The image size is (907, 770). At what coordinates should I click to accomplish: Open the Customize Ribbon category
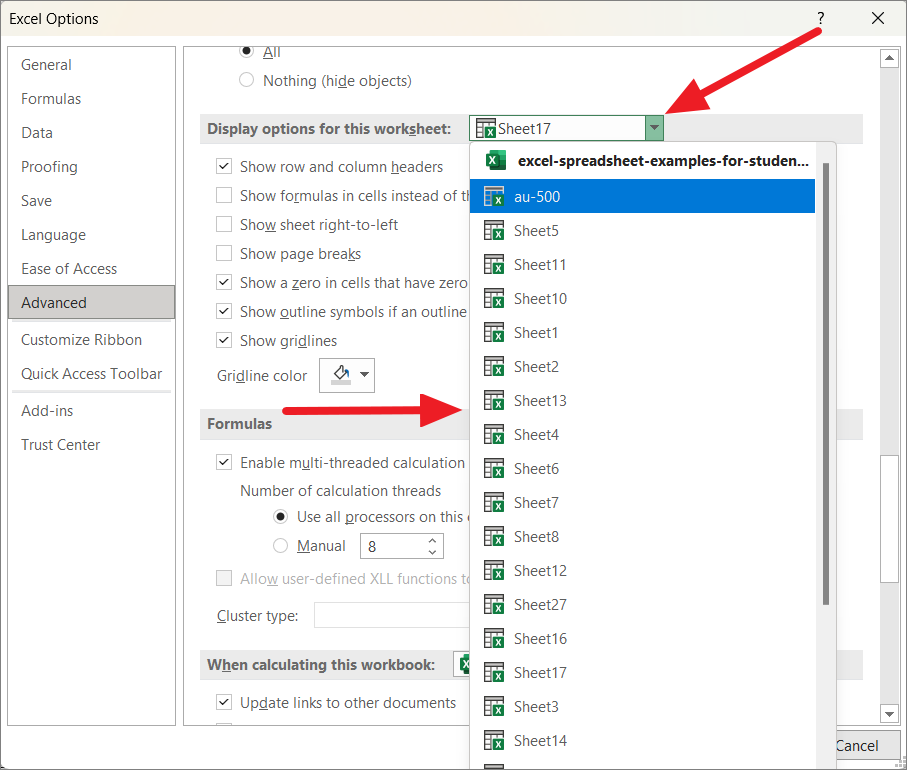pos(91,340)
